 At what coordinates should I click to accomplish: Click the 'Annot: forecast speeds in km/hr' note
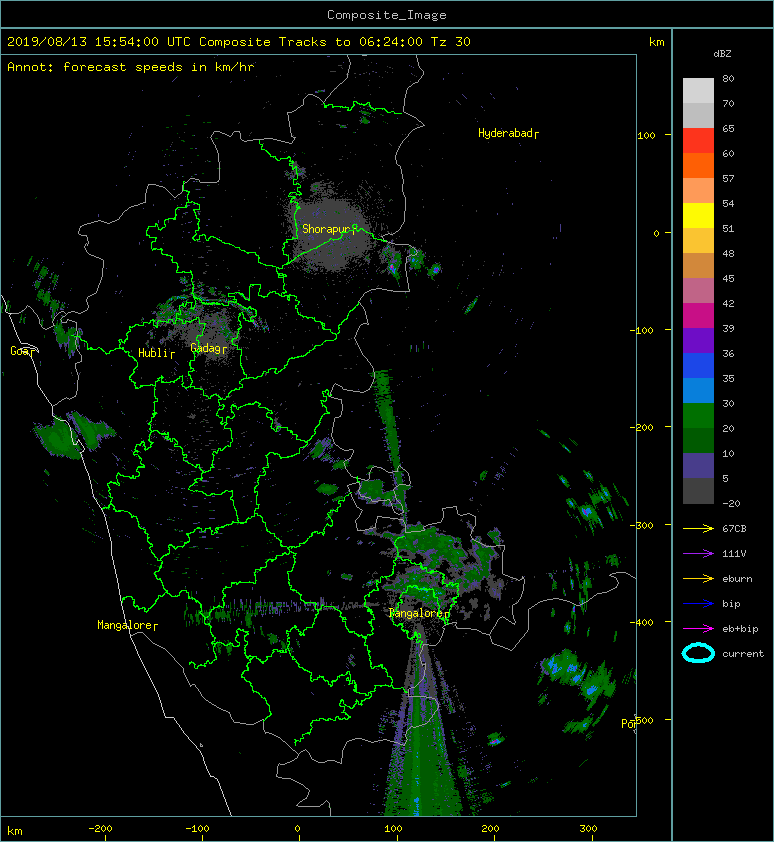pyautogui.click(x=131, y=67)
